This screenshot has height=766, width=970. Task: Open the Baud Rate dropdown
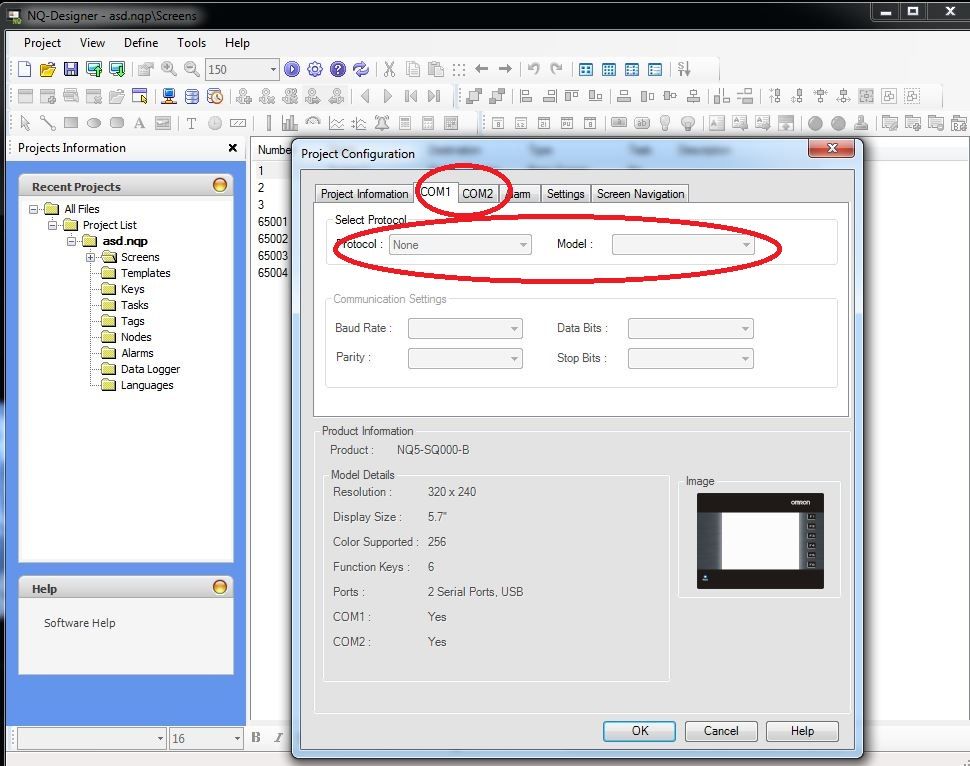click(x=465, y=328)
